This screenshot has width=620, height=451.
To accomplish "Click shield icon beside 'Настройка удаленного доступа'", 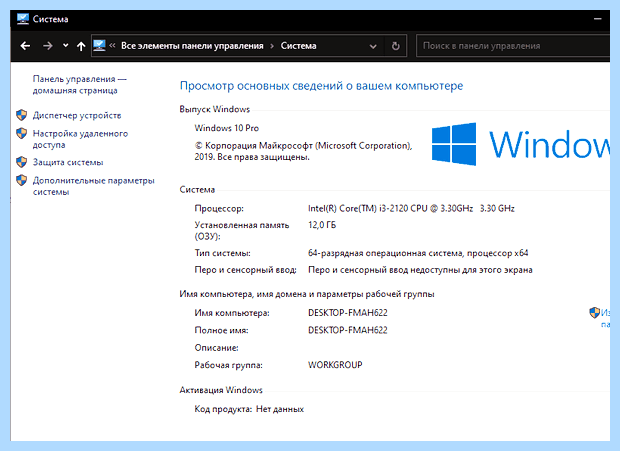I will pyautogui.click(x=21, y=133).
